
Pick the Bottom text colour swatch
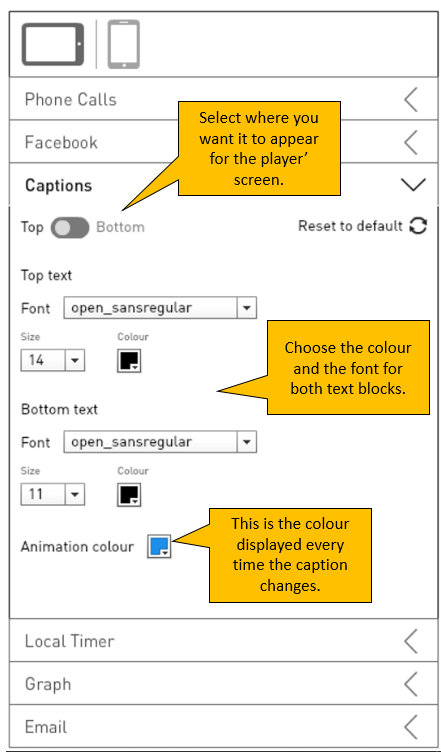(129, 495)
